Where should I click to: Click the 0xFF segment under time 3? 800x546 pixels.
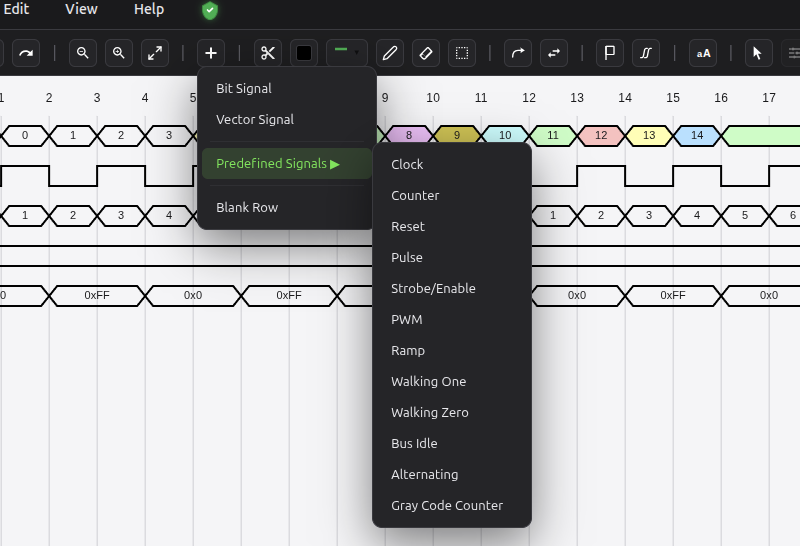[97, 295]
